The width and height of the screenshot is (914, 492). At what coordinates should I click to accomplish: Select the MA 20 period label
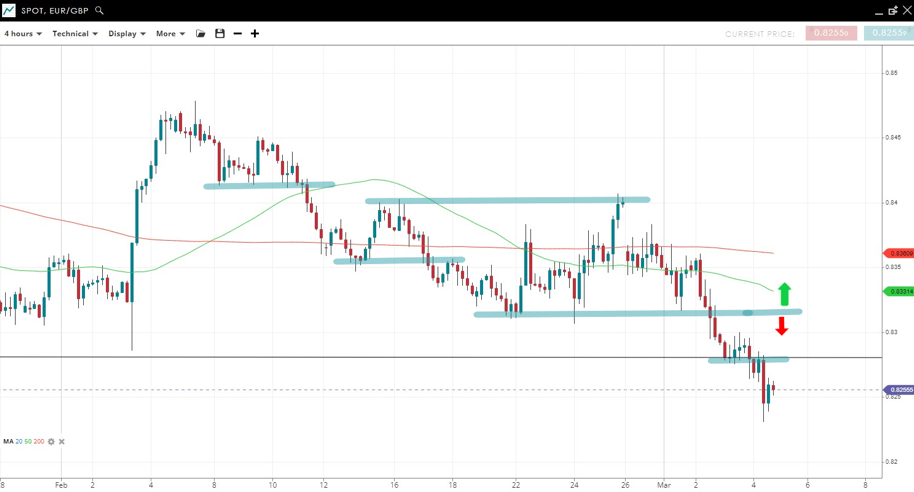pos(18,441)
